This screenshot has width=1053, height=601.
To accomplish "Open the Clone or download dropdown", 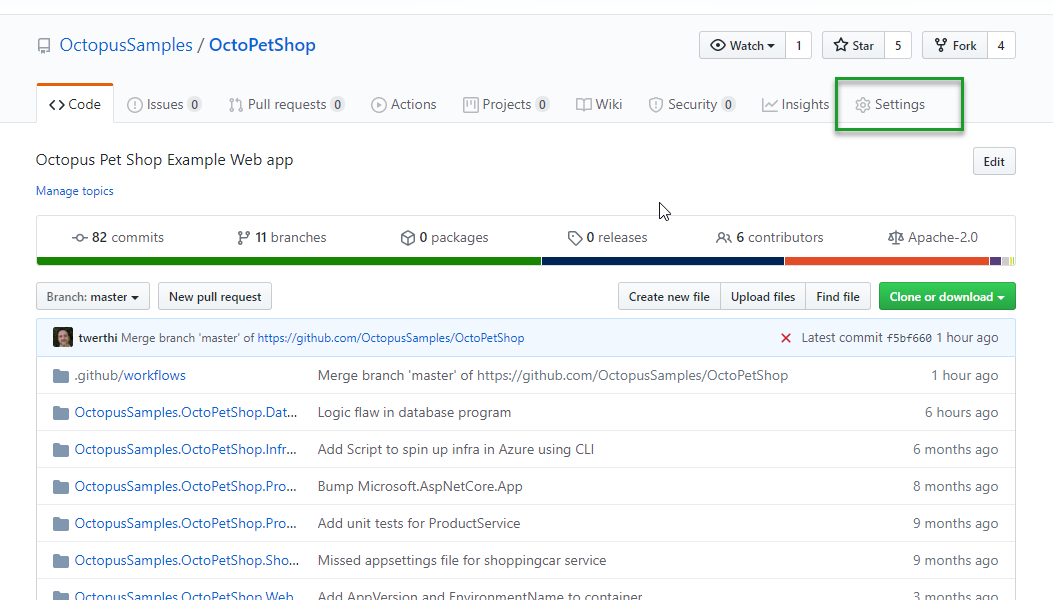I will tap(947, 297).
